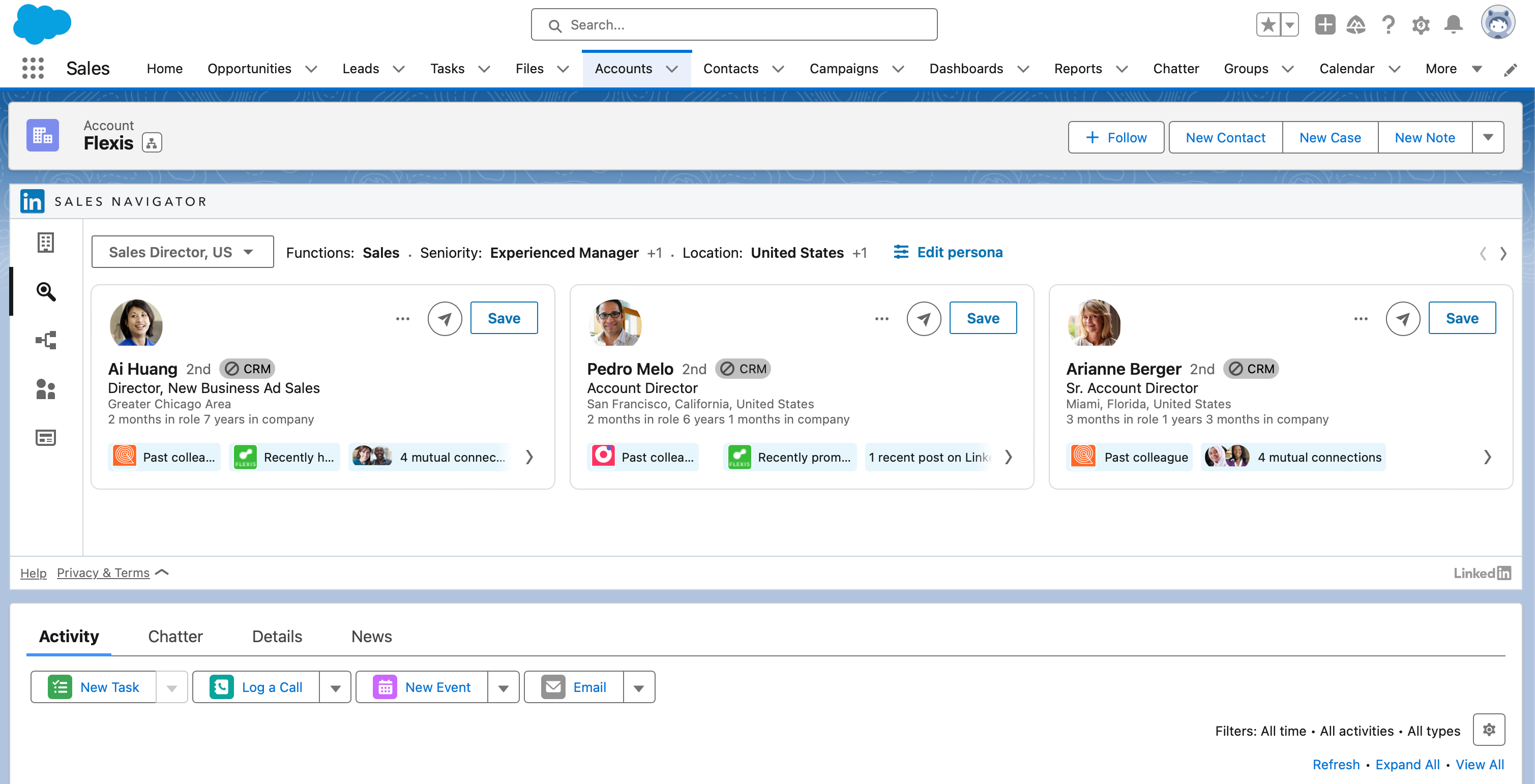Open the App Launcher grid
Image resolution: width=1535 pixels, height=784 pixels.
click(x=33, y=69)
